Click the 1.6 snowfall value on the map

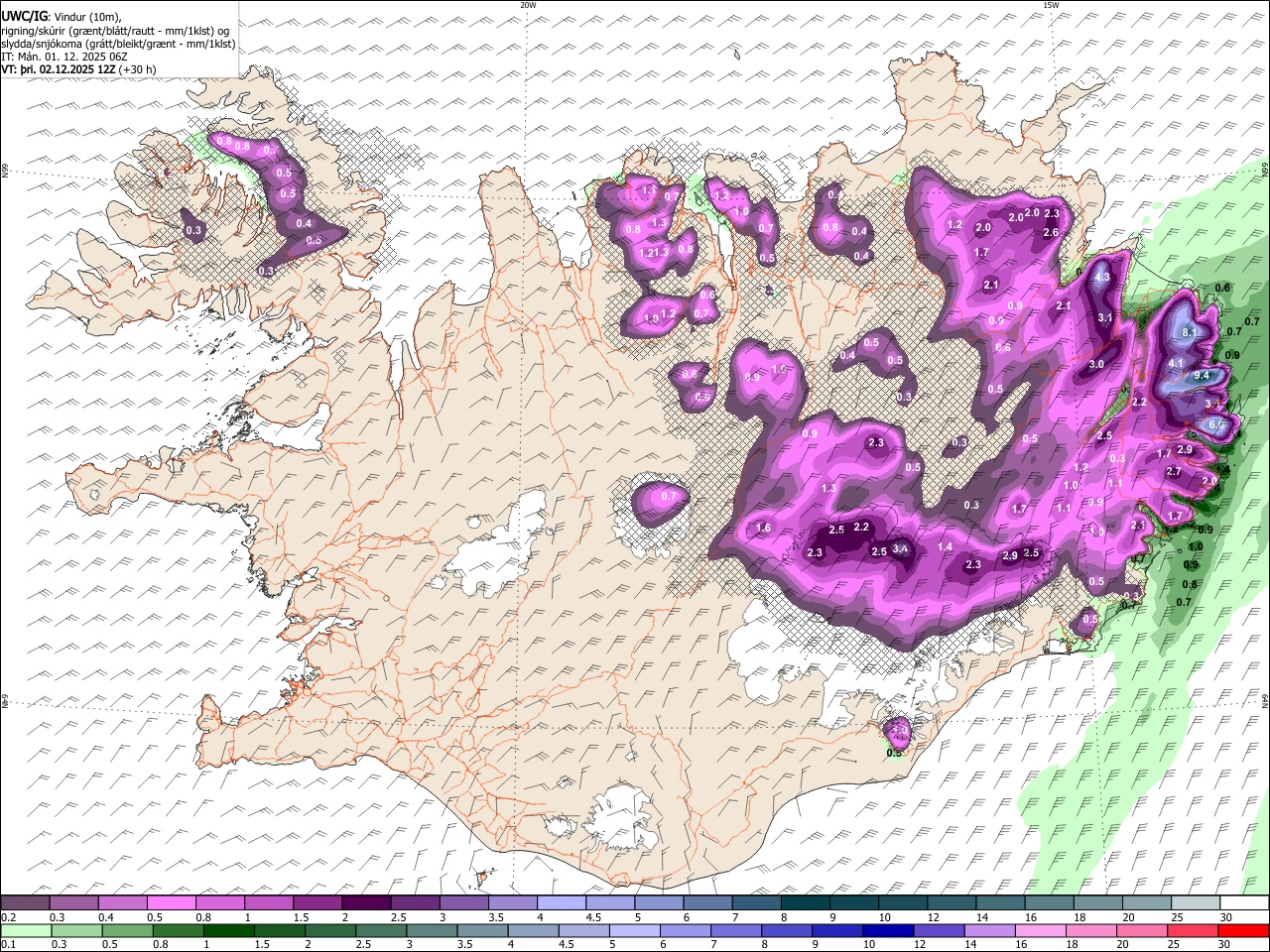(x=763, y=529)
